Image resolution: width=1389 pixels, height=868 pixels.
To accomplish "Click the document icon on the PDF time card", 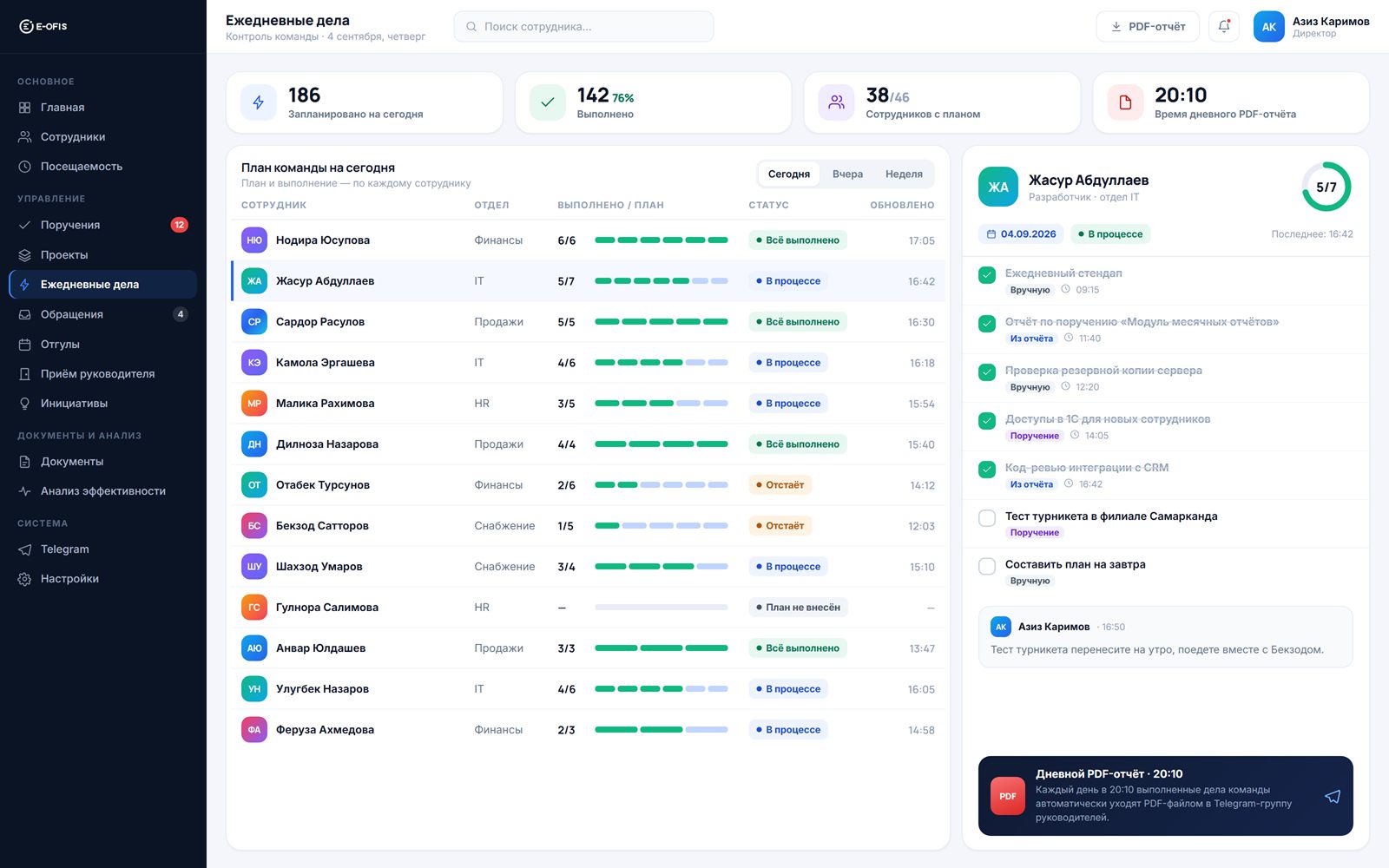I will coord(1125,102).
